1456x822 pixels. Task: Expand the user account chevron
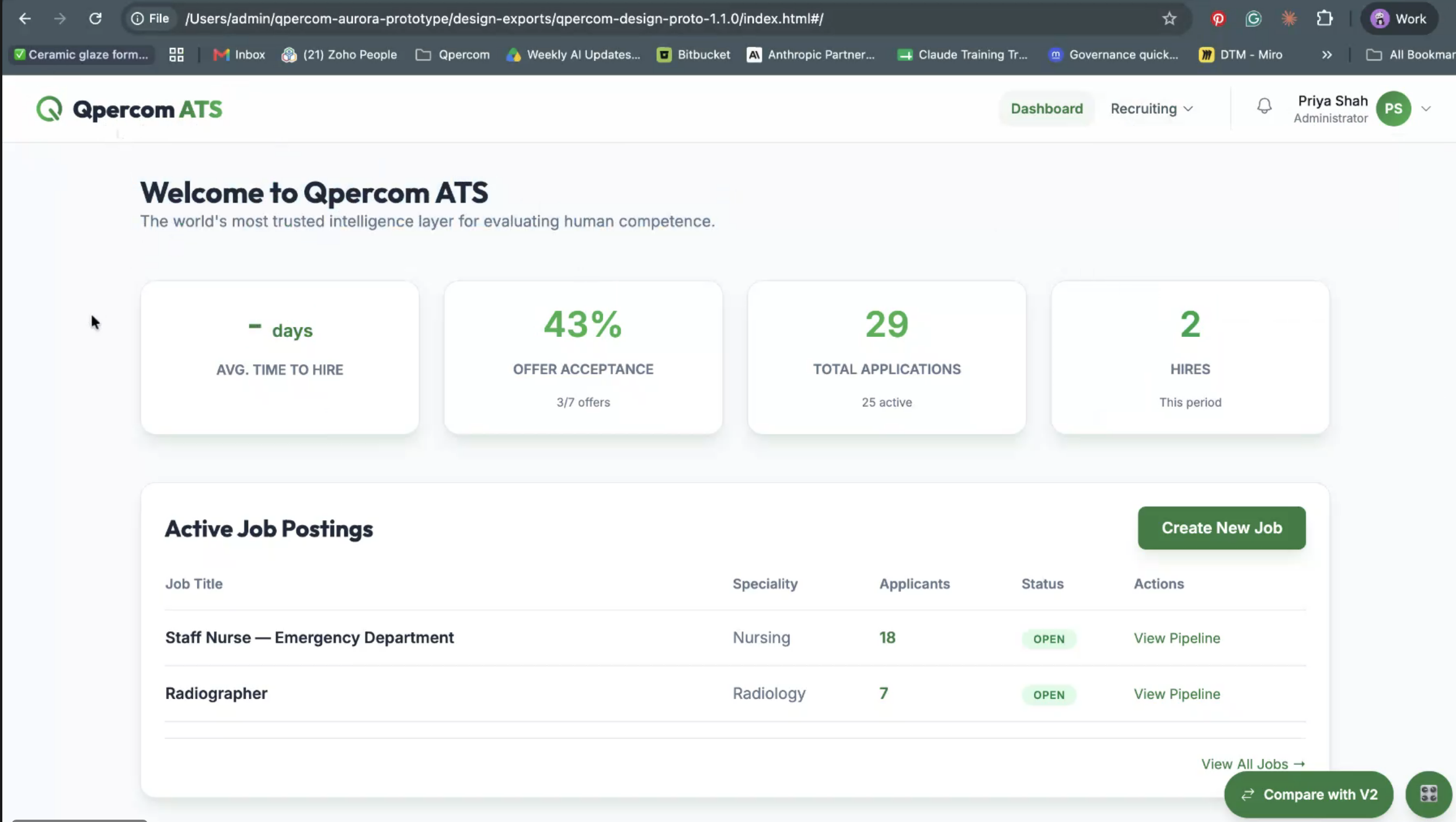coord(1426,109)
